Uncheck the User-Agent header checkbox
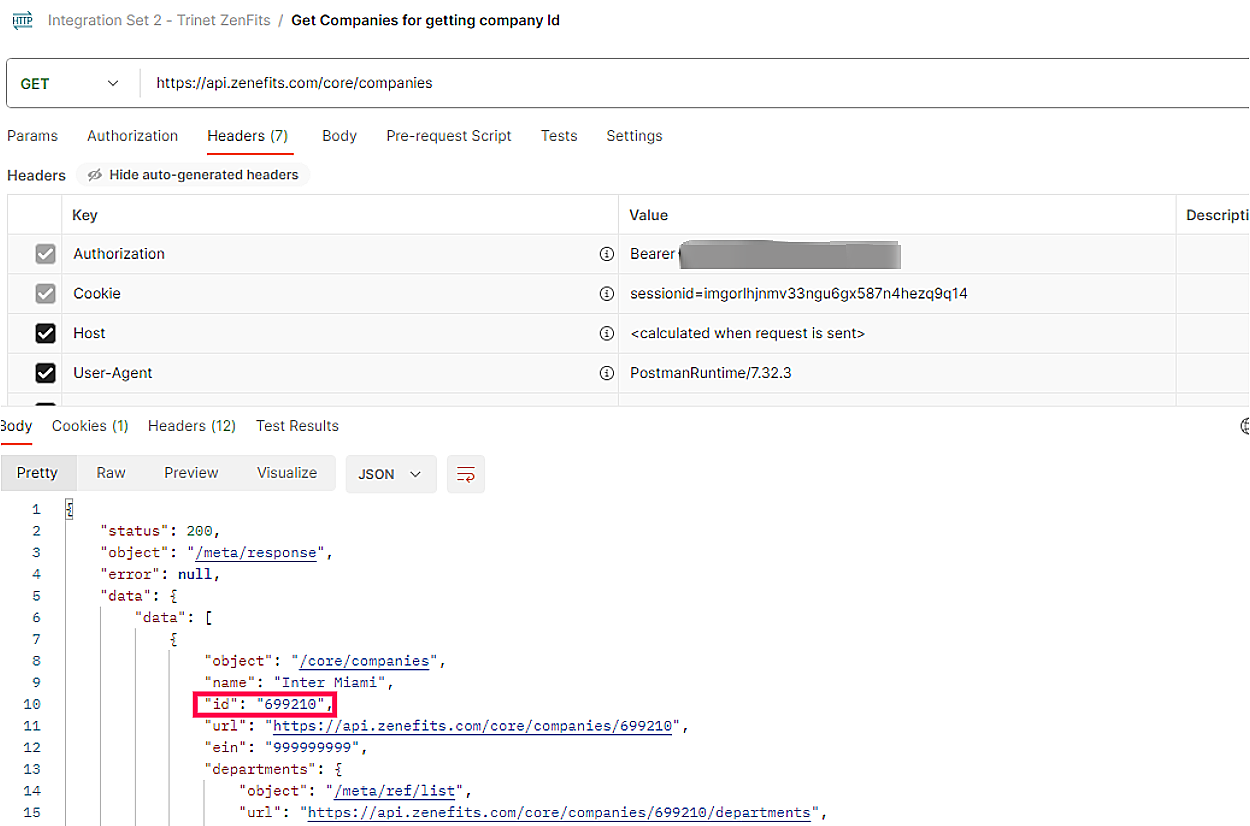 coord(45,373)
